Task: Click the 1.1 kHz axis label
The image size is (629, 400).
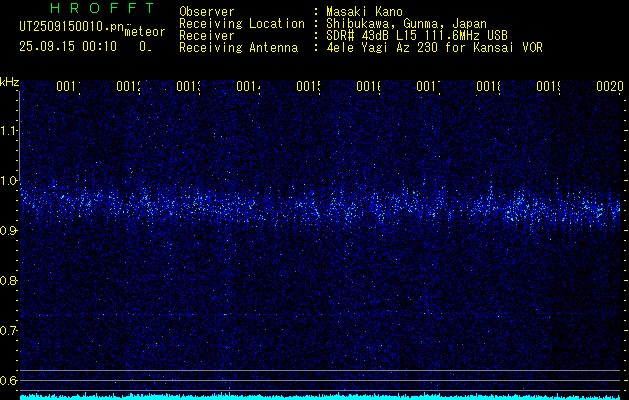Action: coord(9,130)
